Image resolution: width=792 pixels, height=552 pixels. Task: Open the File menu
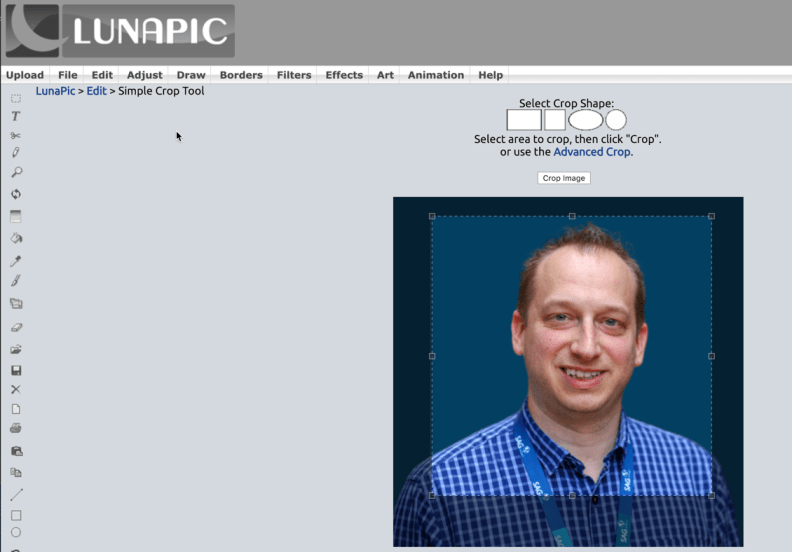68,75
